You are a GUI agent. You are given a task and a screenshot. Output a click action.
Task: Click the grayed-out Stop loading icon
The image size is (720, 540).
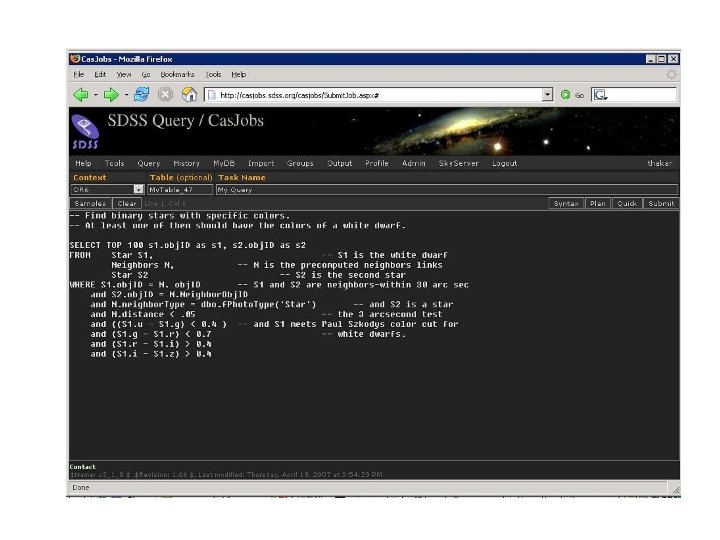point(165,95)
